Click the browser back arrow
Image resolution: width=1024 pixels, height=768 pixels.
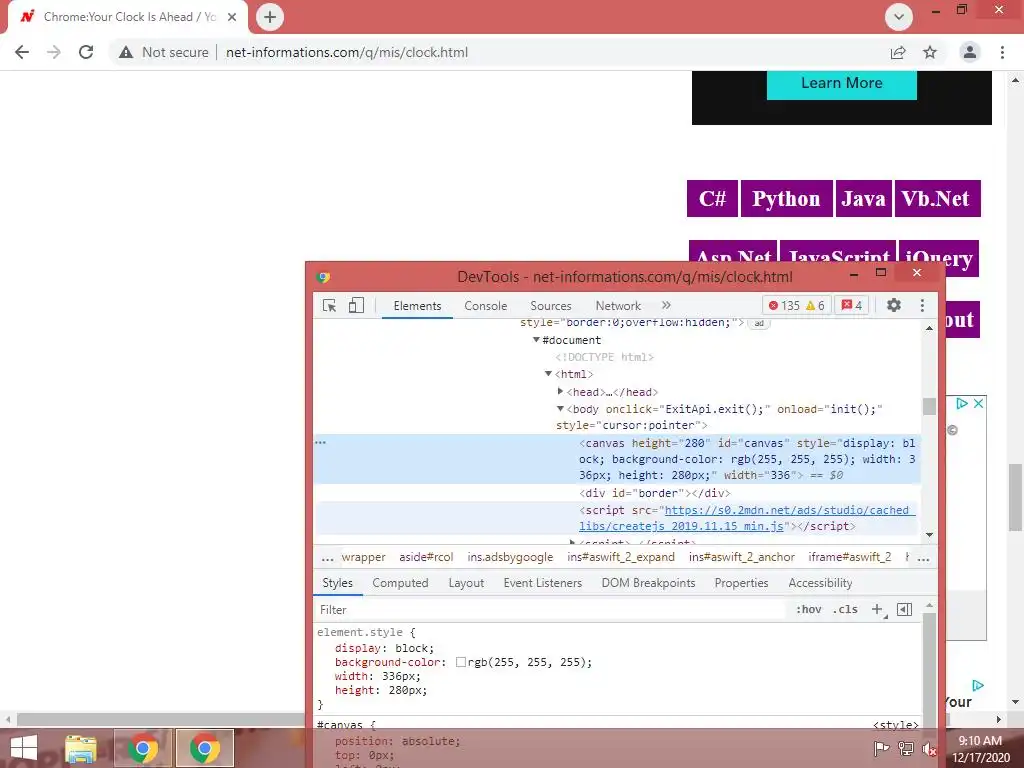coord(22,52)
